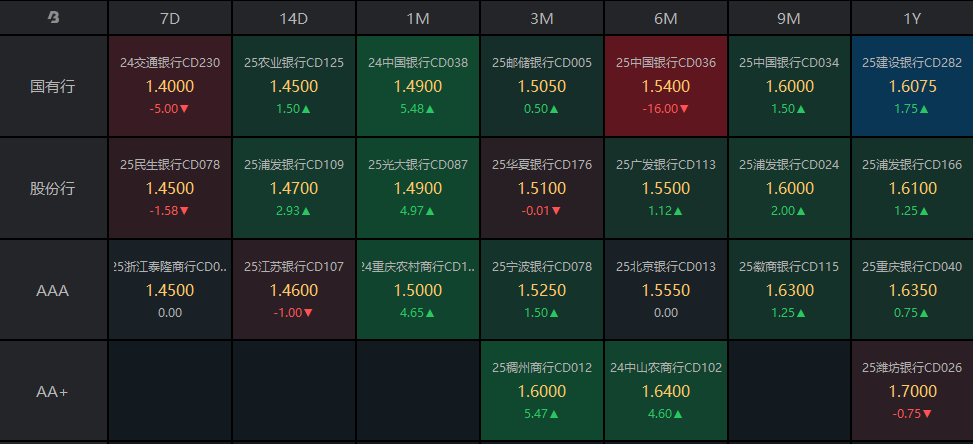Click the 25稠州商行CD012 bond name
Image resolution: width=973 pixels, height=444 pixels.
542,368
